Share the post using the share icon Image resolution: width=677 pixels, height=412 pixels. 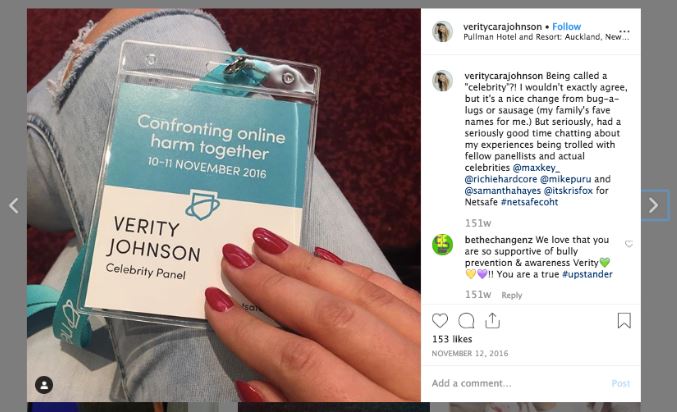pos(492,321)
